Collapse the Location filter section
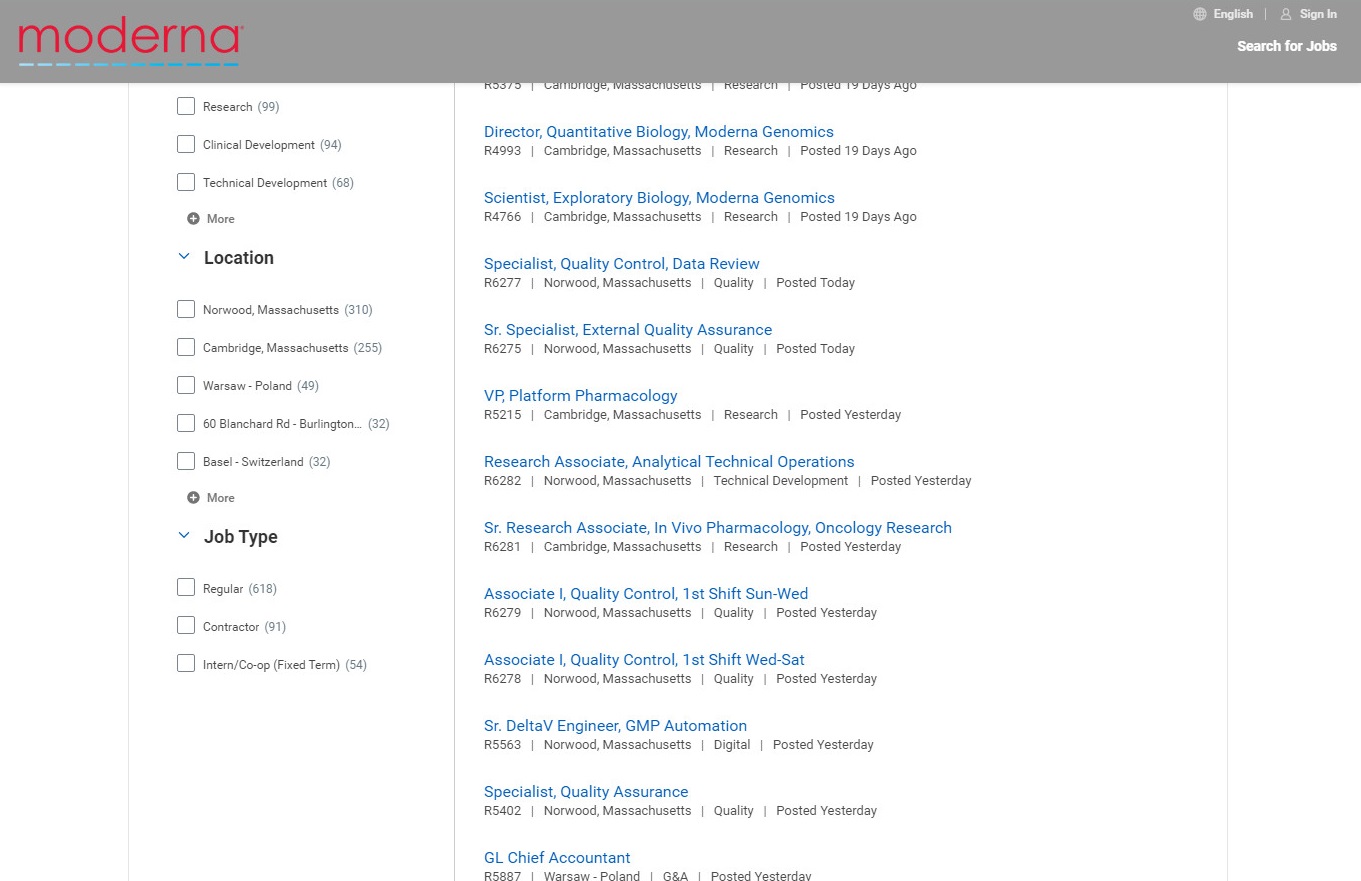 pos(184,257)
